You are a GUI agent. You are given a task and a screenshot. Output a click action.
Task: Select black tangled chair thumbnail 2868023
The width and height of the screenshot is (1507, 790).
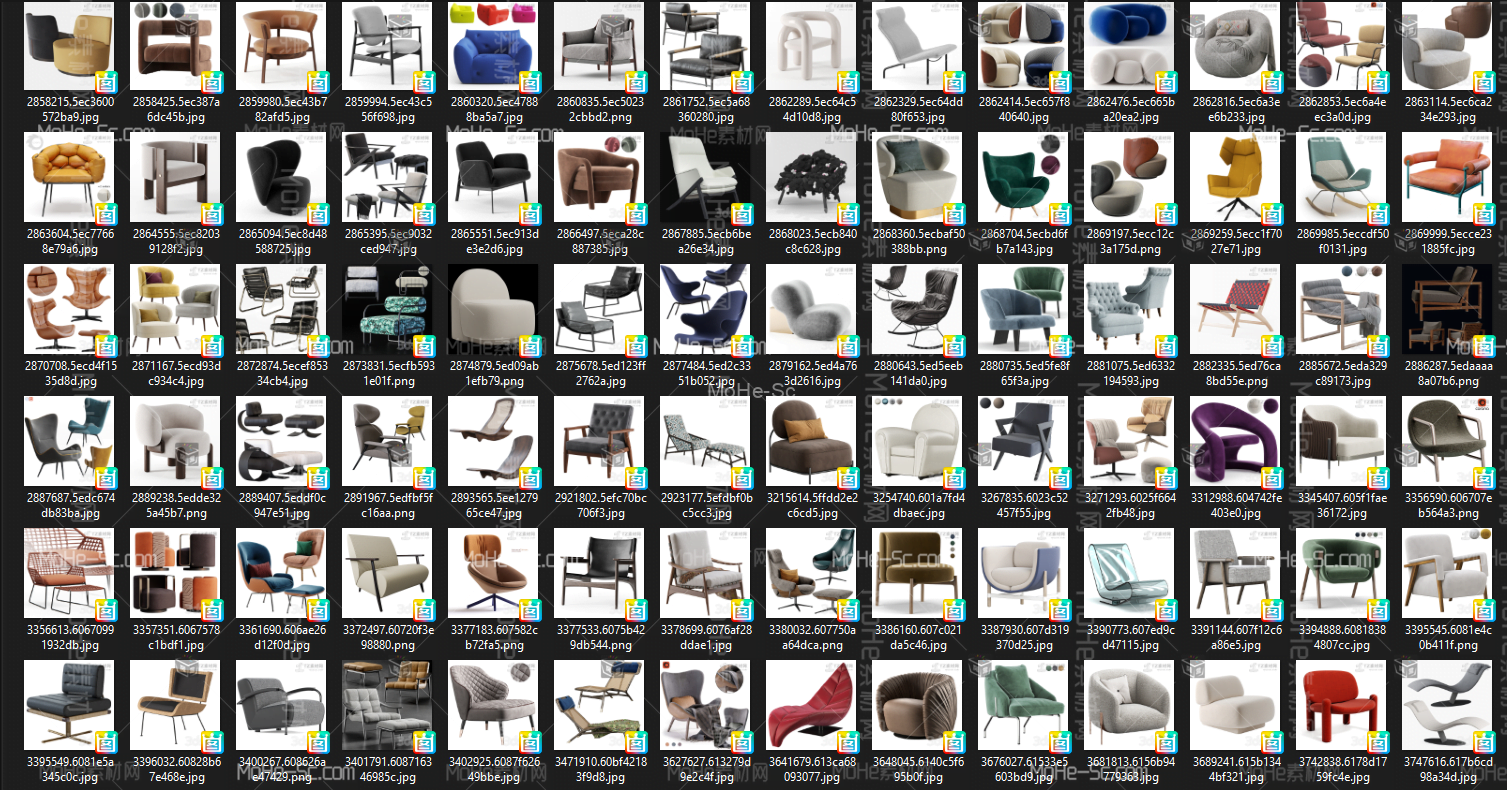point(809,177)
